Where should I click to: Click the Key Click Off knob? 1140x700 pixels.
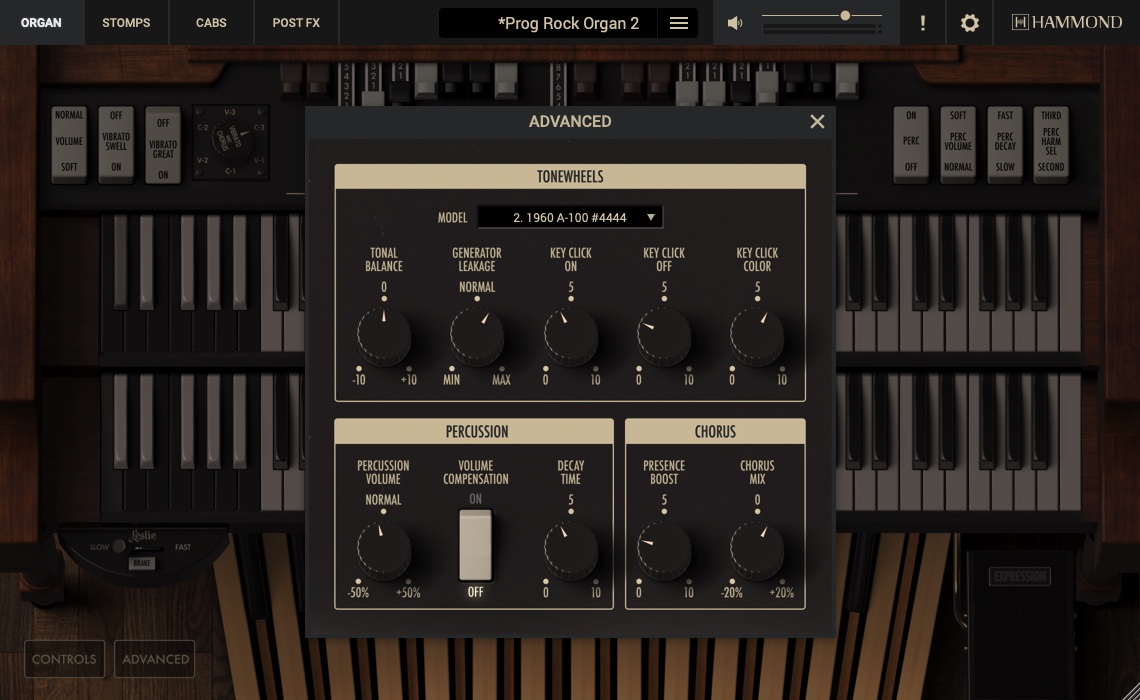coord(664,337)
